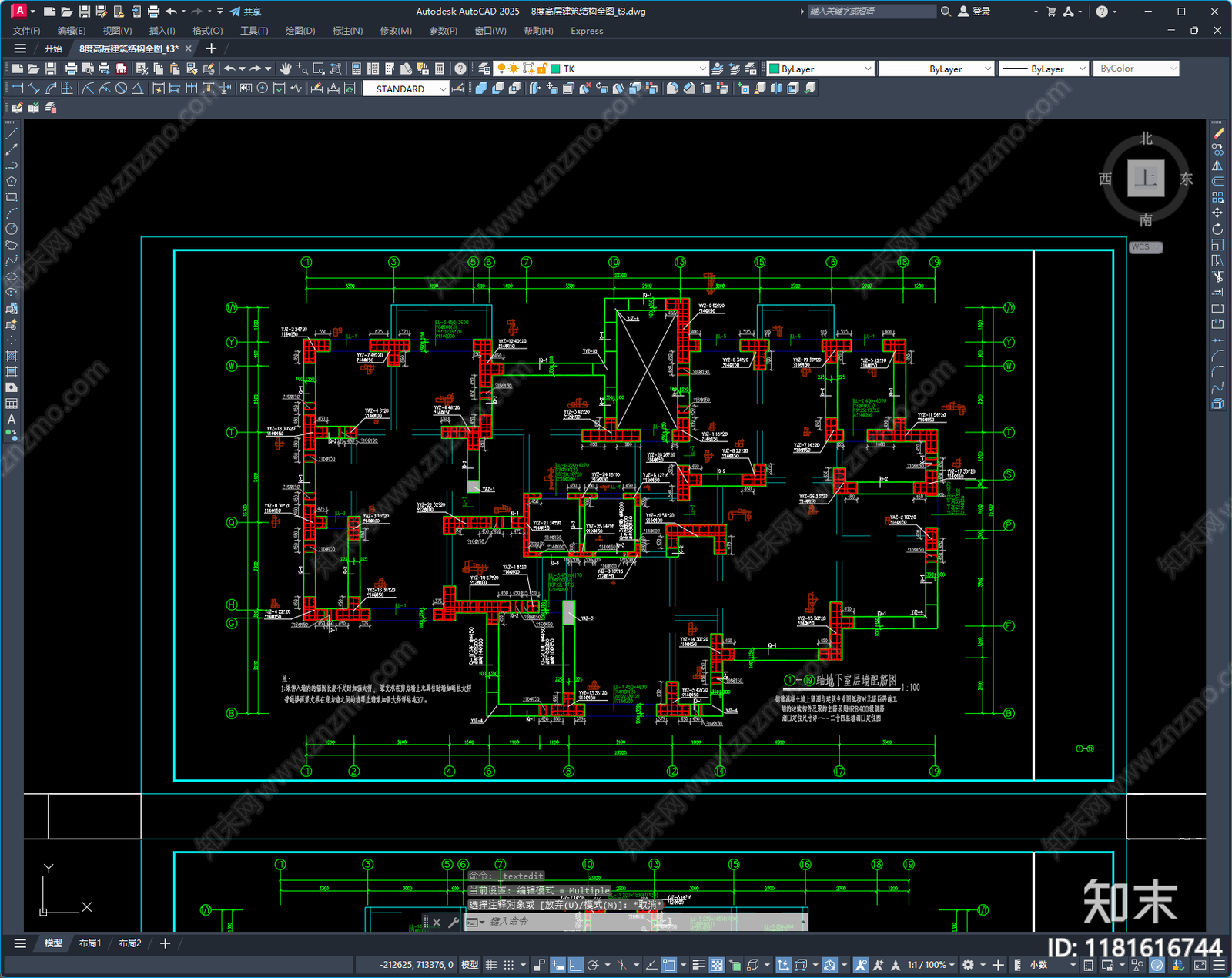
Task: Click the green TK layer color swatch
Action: (x=555, y=69)
